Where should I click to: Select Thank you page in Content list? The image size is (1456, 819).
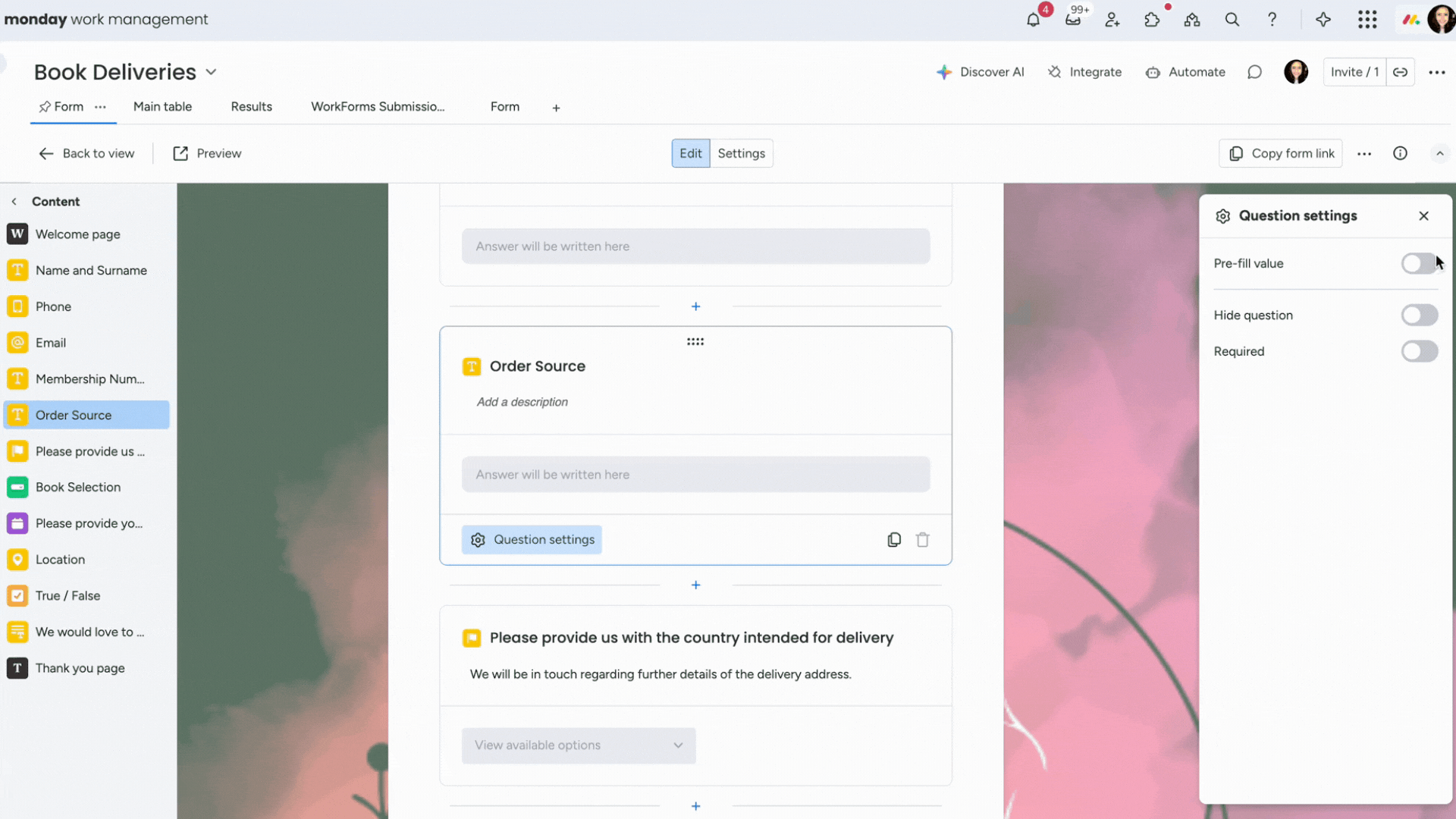[87, 668]
